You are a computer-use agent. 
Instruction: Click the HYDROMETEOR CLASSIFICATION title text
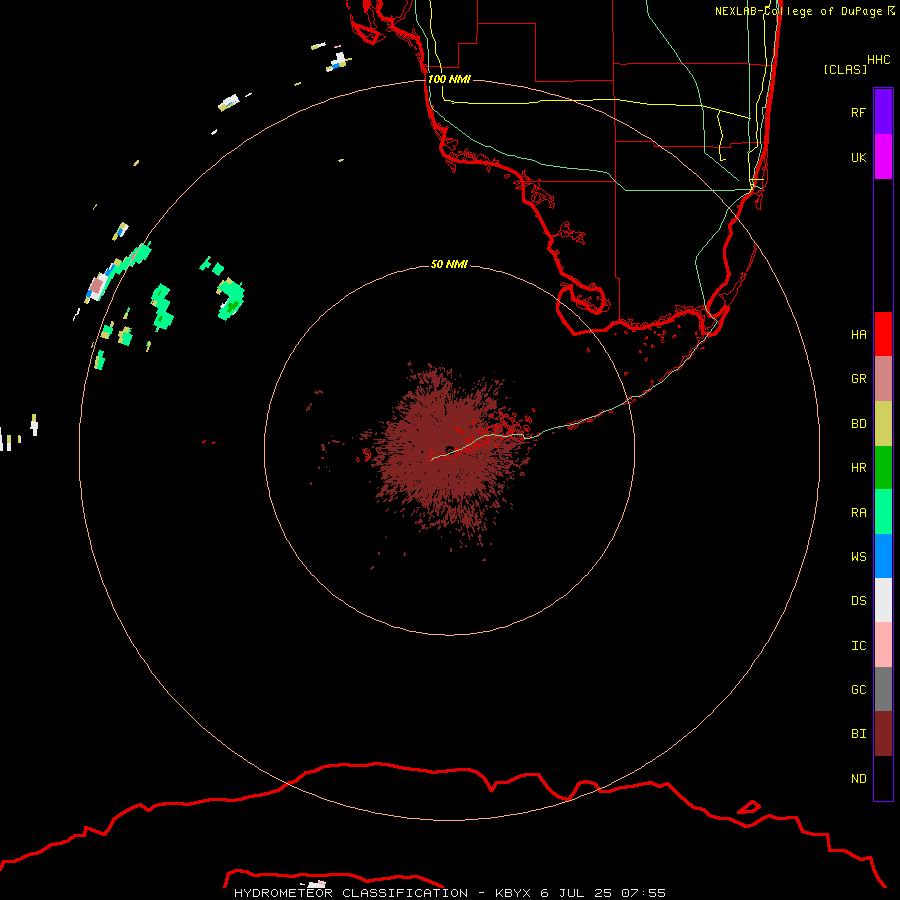tap(351, 893)
